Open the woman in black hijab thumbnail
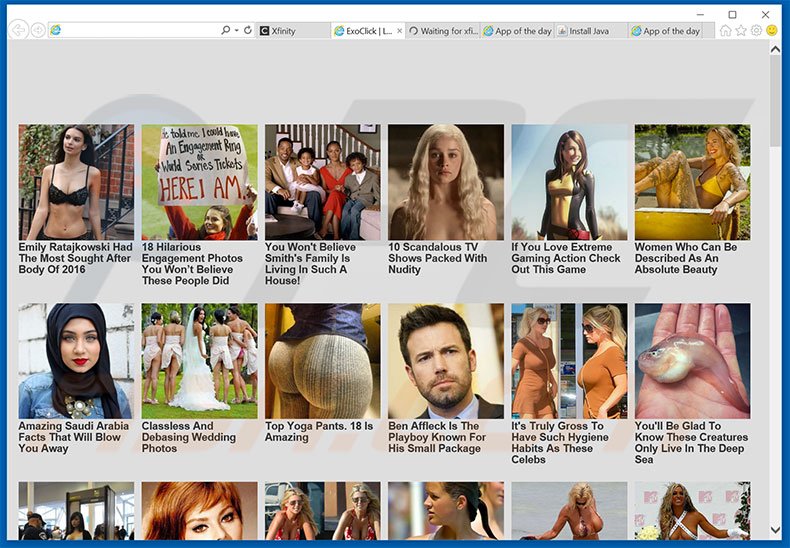 76,361
